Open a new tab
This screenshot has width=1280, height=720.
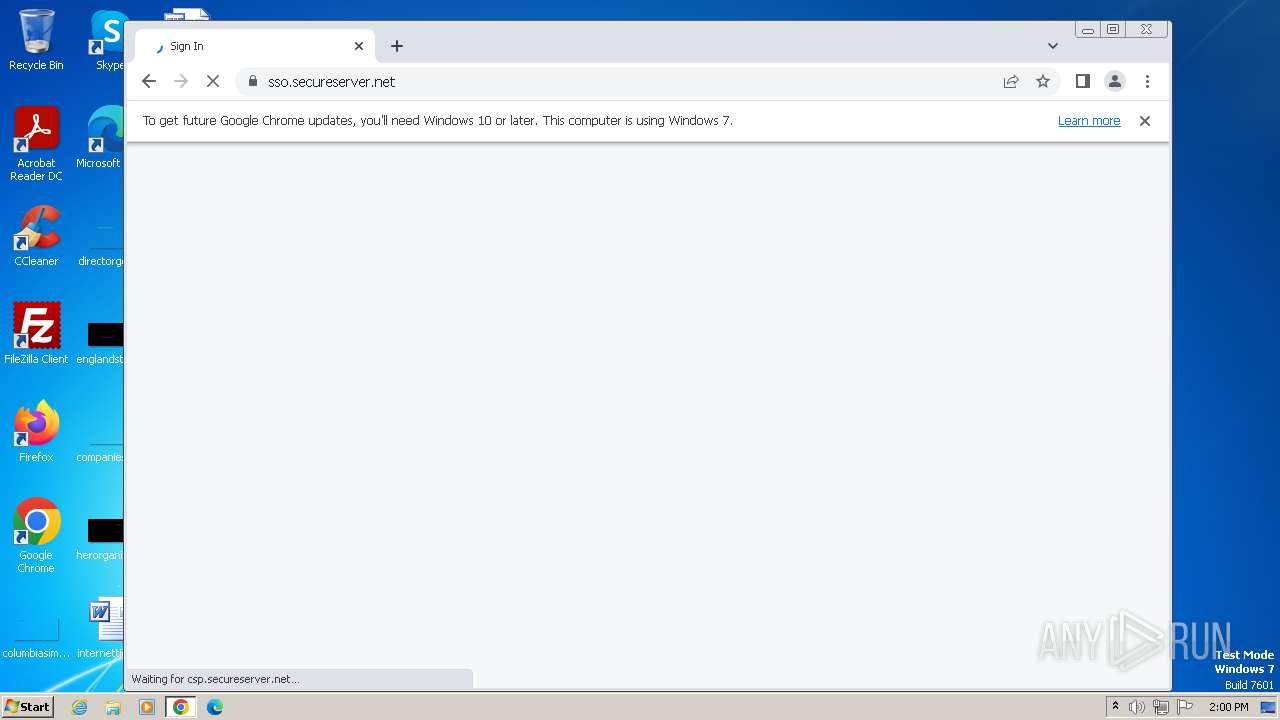pos(397,46)
